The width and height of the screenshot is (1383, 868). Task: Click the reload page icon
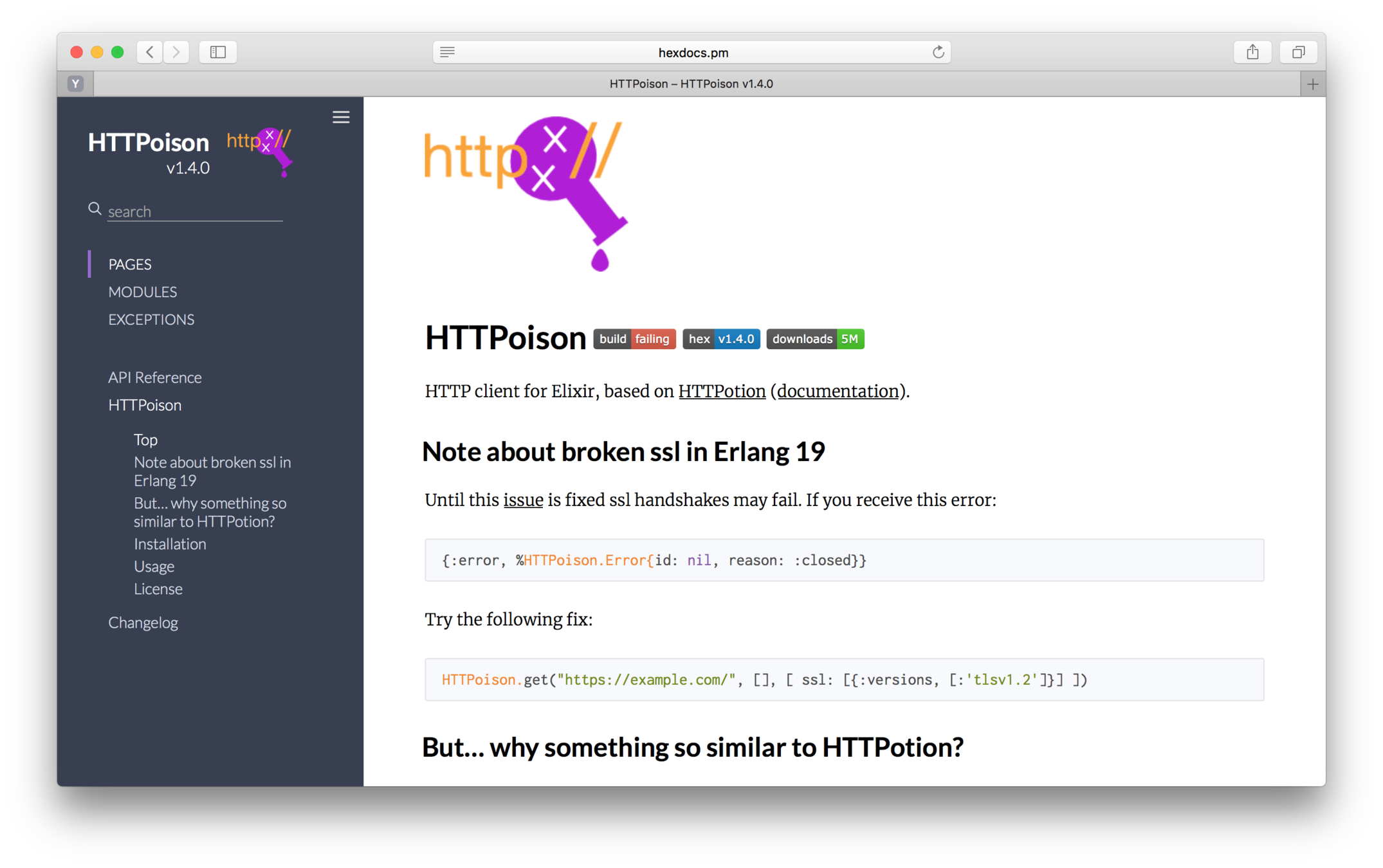(938, 52)
